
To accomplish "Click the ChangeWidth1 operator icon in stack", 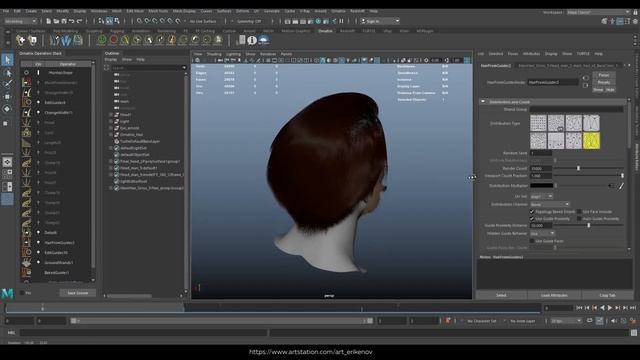I will [27, 112].
